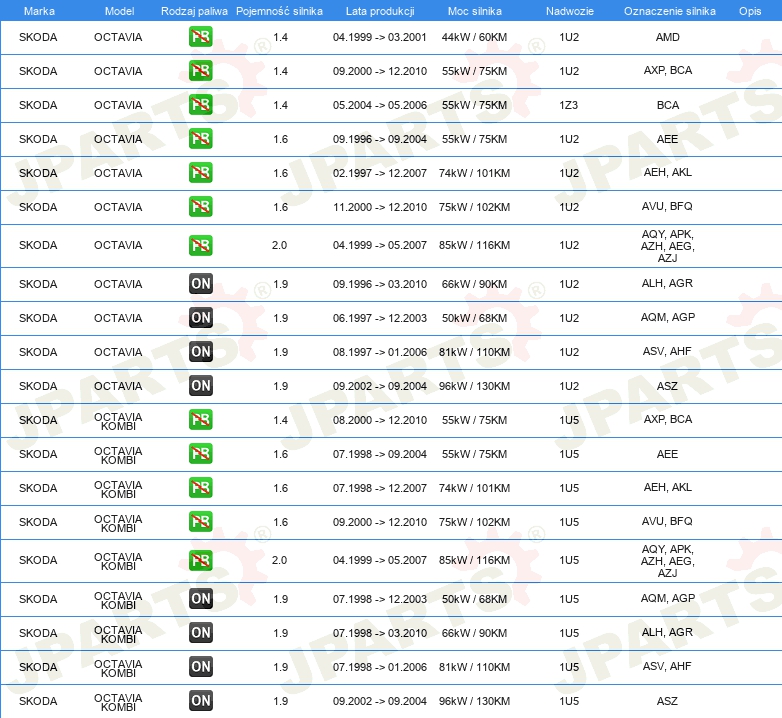This screenshot has width=782, height=718.
Task: Select the ASV, AHF code in the 1U5 row
Action: (x=667, y=666)
